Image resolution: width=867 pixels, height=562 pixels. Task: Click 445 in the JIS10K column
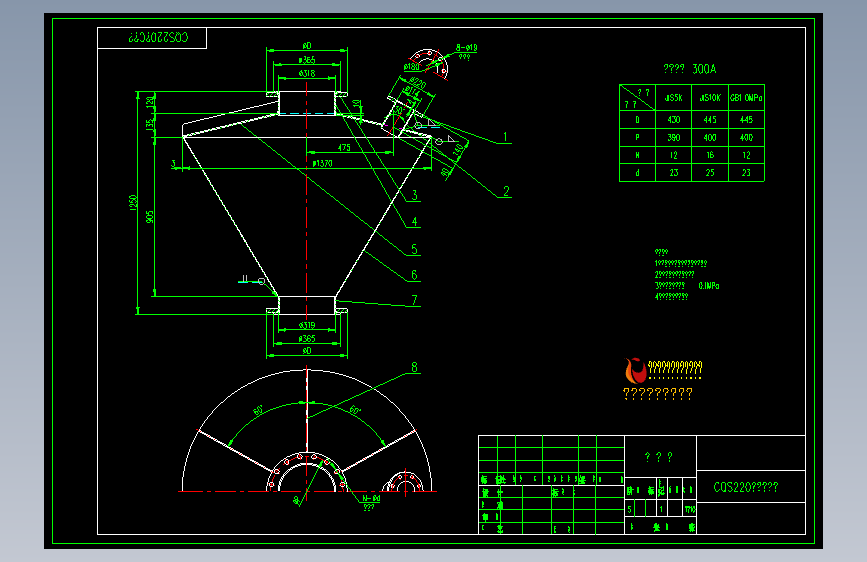[710, 119]
